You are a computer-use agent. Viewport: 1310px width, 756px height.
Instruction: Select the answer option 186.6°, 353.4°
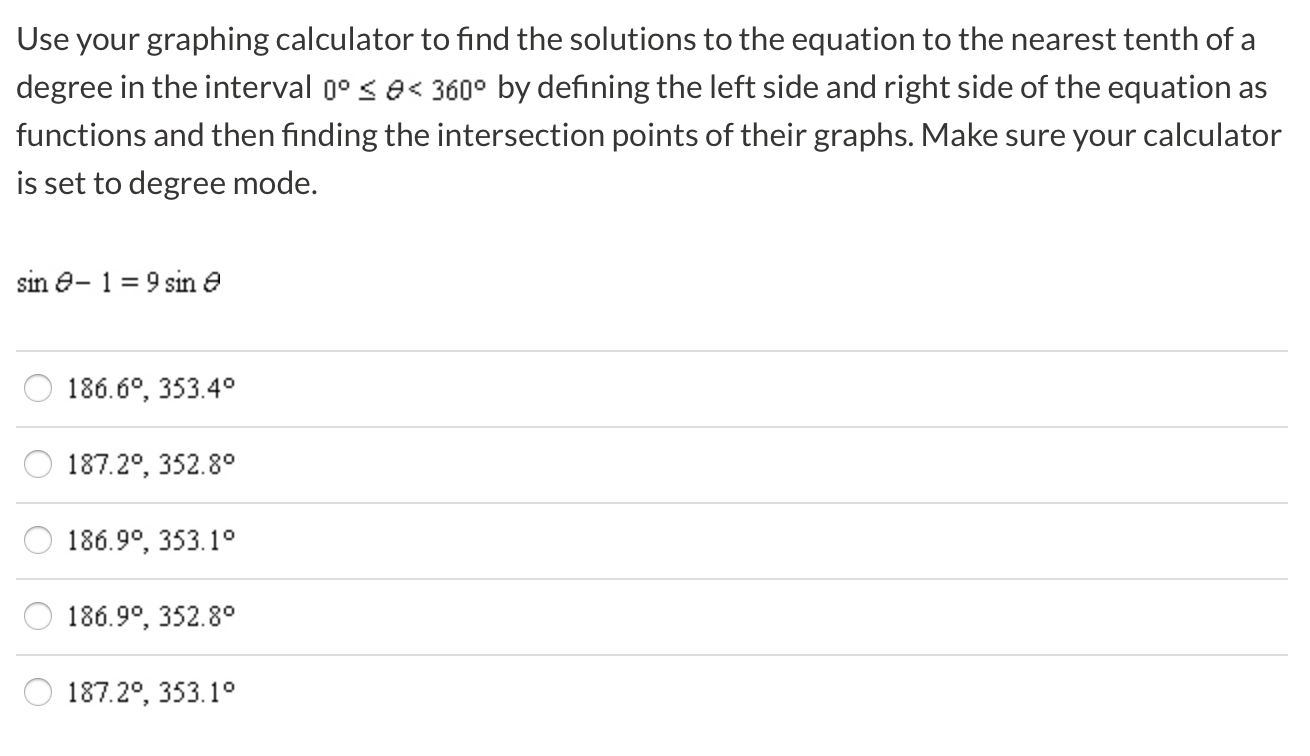pyautogui.click(x=150, y=388)
